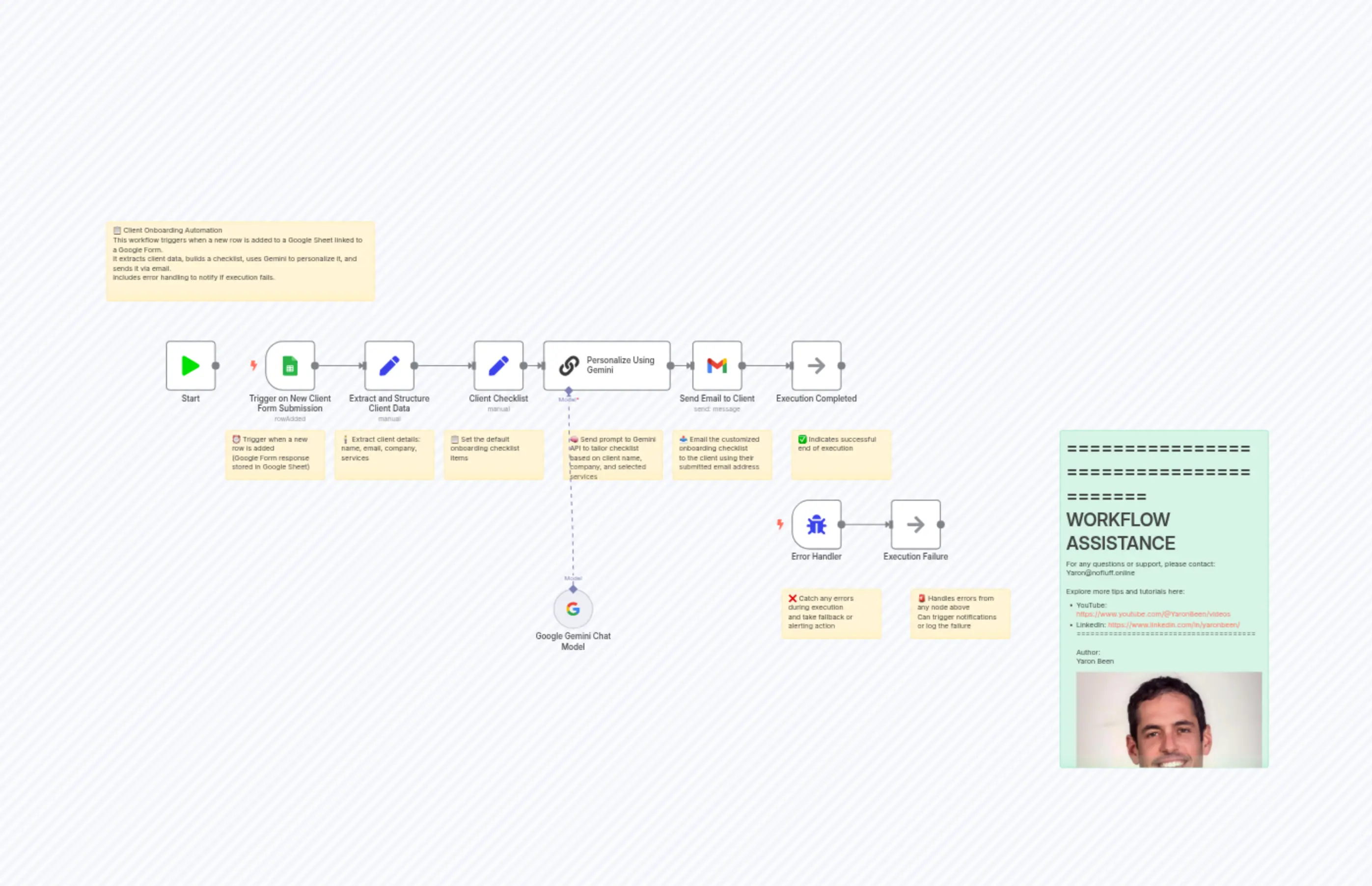Select the Execution Completed arrow node

pos(816,366)
